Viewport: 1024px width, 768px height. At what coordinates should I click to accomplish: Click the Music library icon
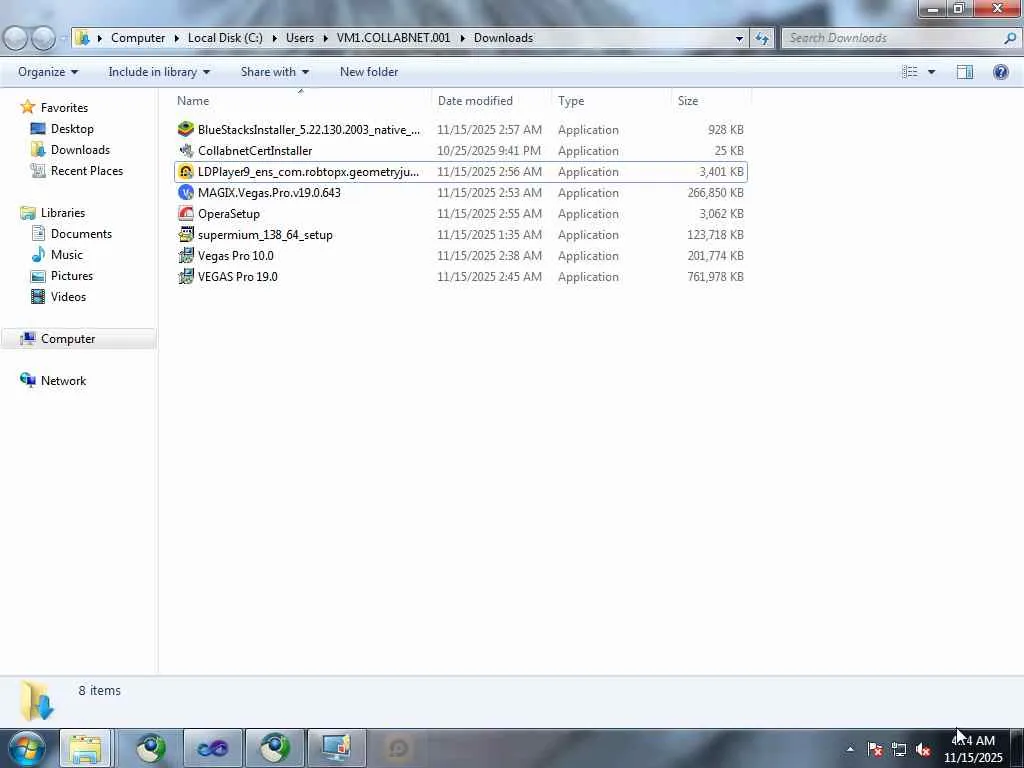pyautogui.click(x=38, y=255)
